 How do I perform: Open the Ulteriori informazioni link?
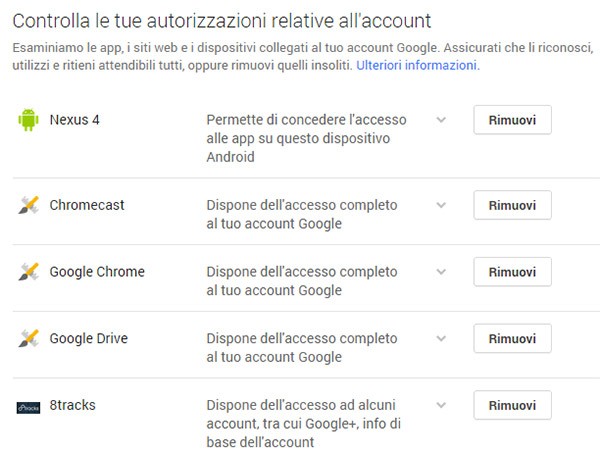[x=418, y=65]
